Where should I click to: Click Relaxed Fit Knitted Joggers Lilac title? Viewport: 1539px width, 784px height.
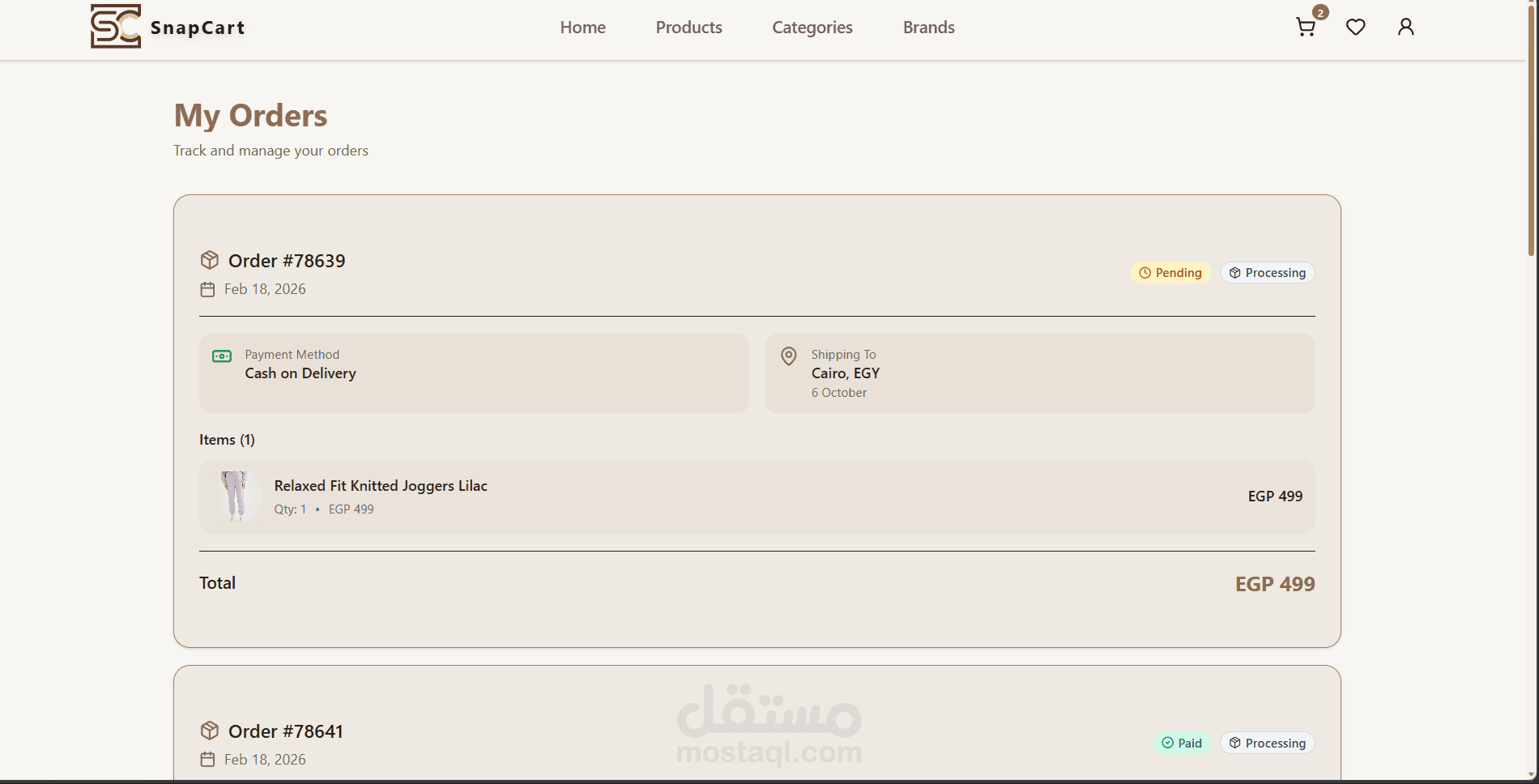tap(381, 486)
